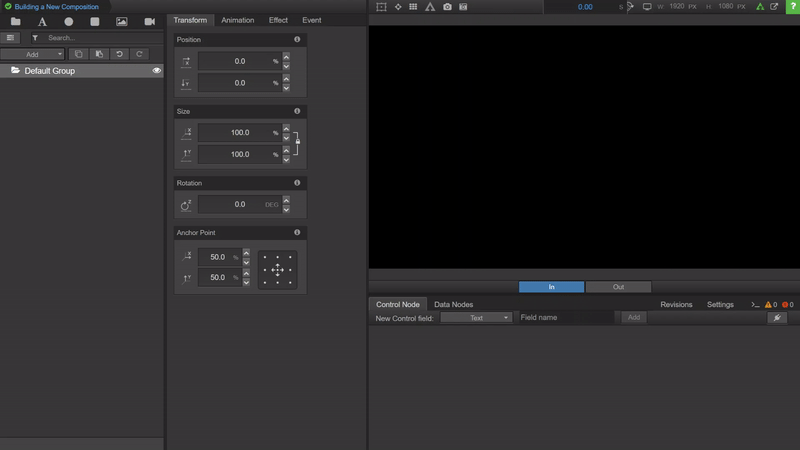Add an image layer with picture icon

point(122,21)
